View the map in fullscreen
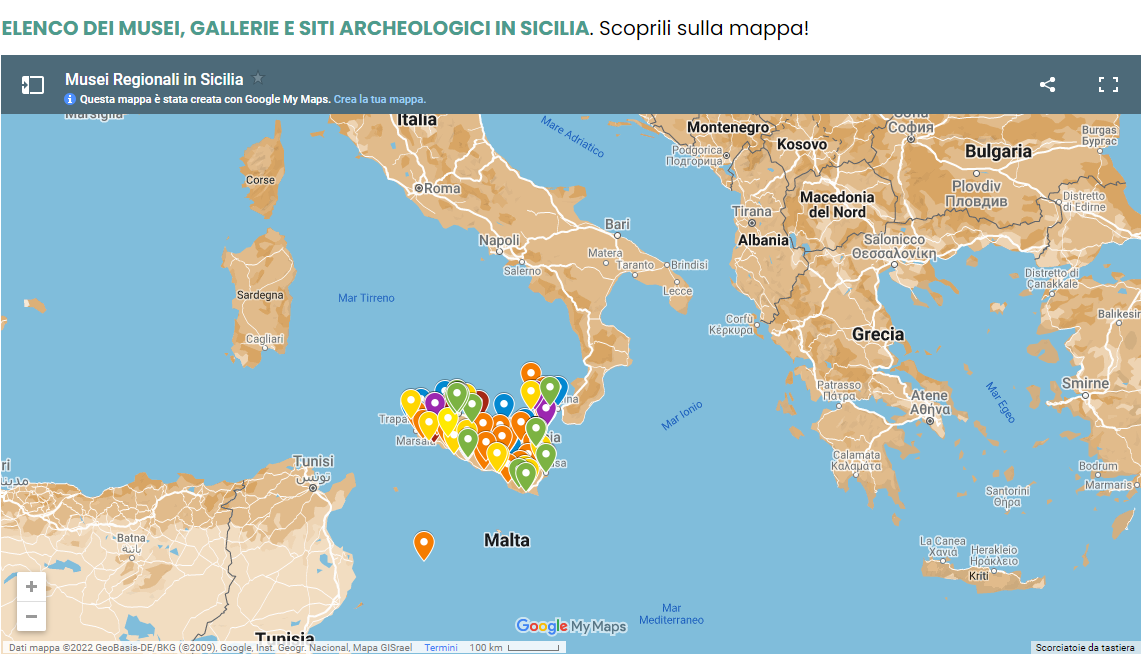The height and width of the screenshot is (654, 1141). tap(1108, 84)
